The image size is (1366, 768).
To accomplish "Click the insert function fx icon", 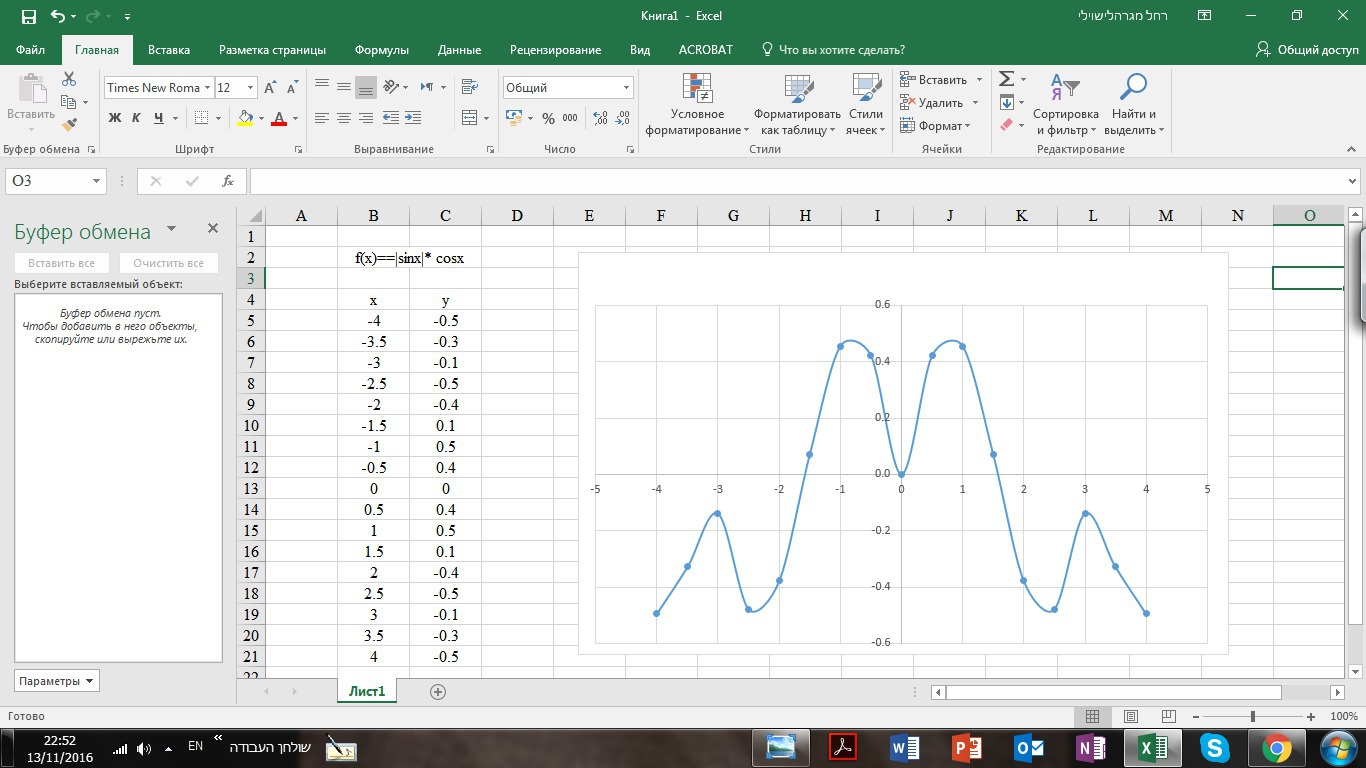I will [228, 181].
